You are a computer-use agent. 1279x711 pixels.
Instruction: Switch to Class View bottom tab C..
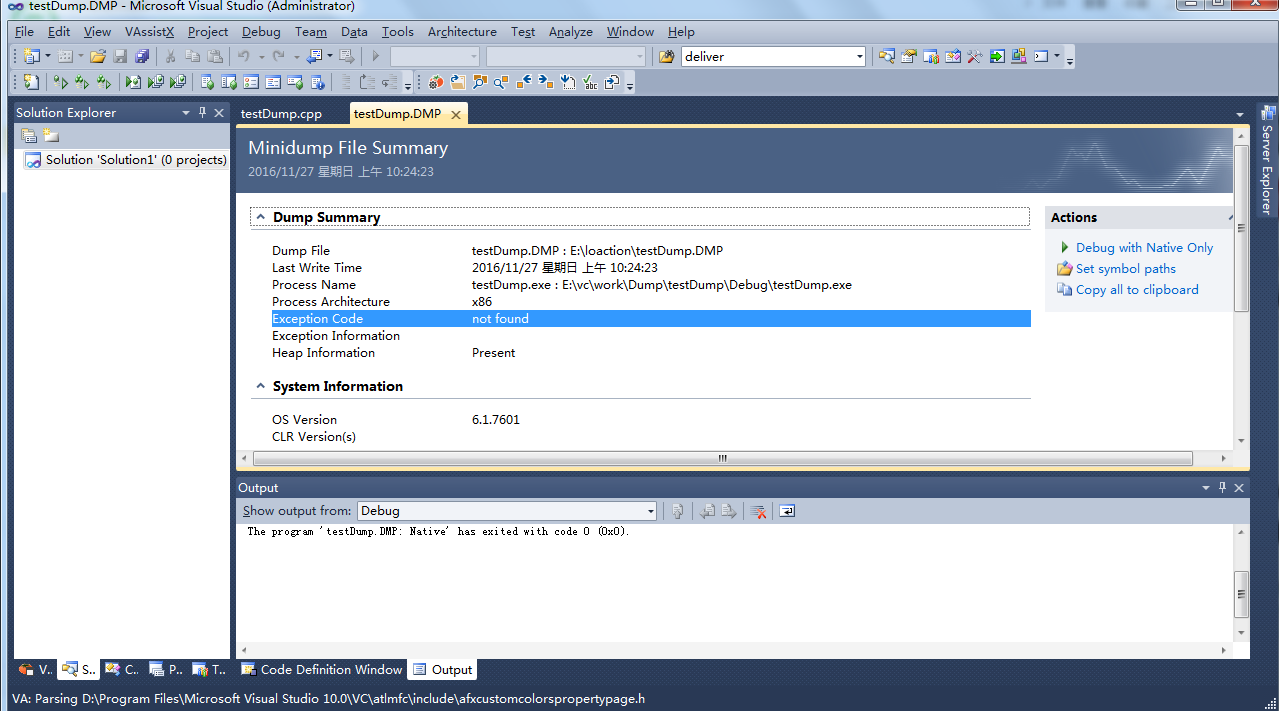tap(122, 670)
